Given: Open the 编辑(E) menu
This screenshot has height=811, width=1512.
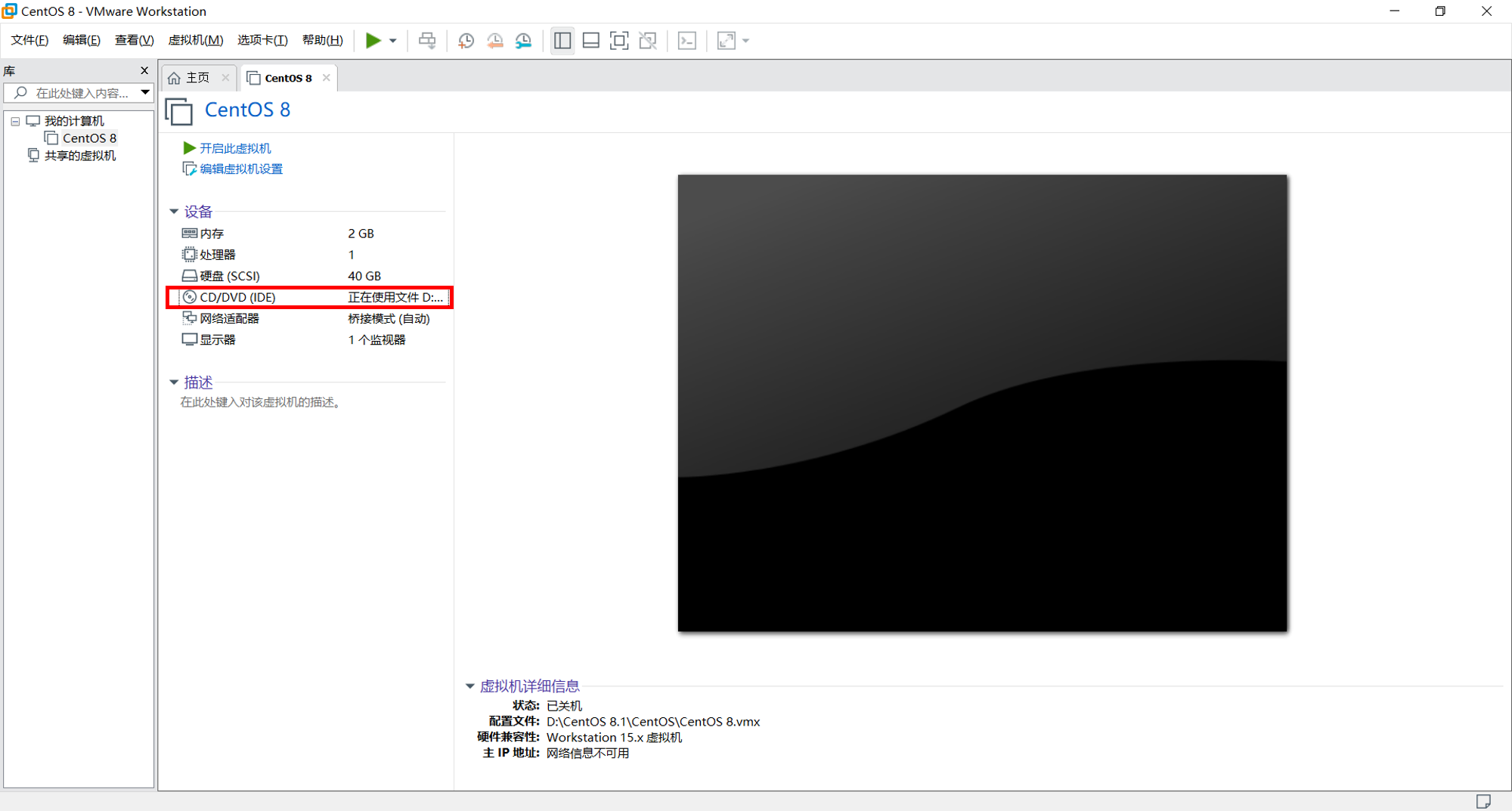Looking at the screenshot, I should (x=82, y=40).
